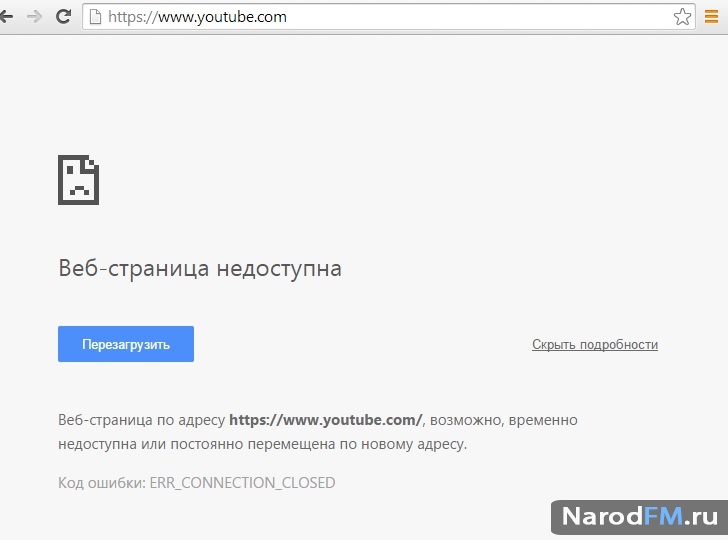Bookmark this page with the star icon
728x540 pixels.
(x=682, y=17)
